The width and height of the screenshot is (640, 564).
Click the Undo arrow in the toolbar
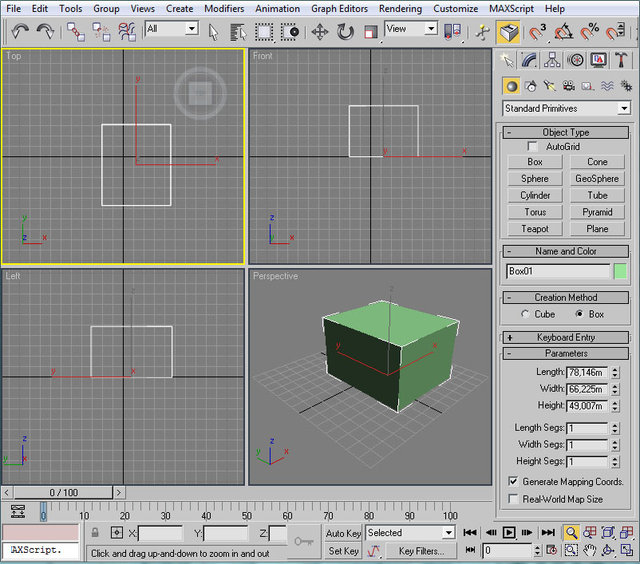tap(20, 31)
